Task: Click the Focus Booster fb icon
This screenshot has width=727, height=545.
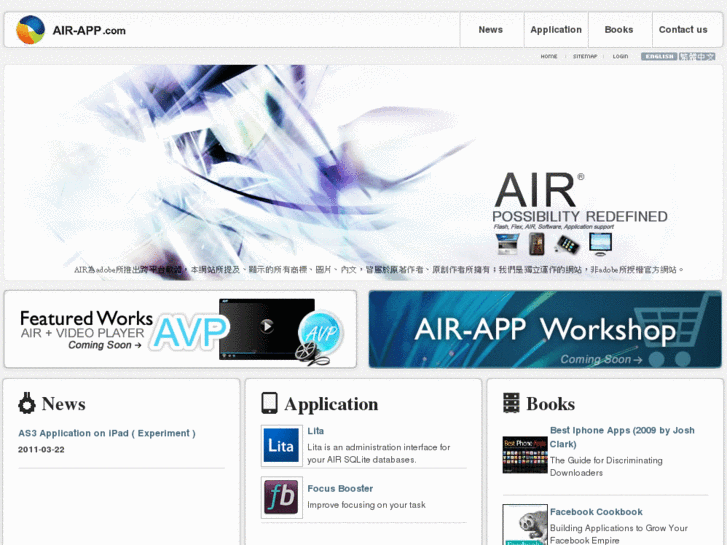Action: (x=281, y=497)
